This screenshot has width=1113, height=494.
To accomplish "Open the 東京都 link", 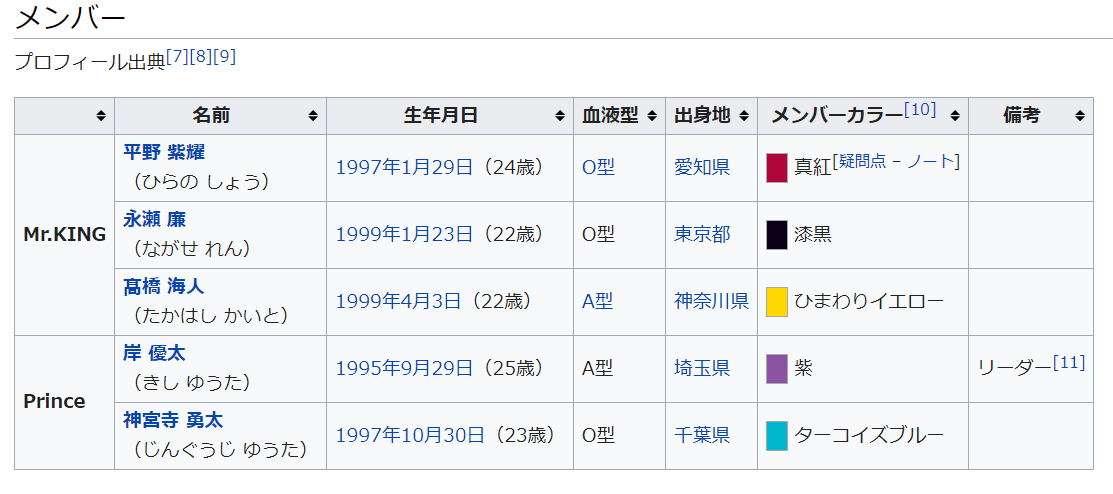I will (x=702, y=234).
